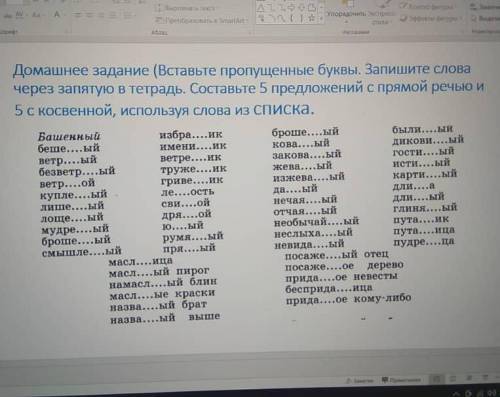The height and width of the screenshot is (397, 500).
Task: Click the word 'румя....ый'
Action: pyautogui.click(x=193, y=237)
